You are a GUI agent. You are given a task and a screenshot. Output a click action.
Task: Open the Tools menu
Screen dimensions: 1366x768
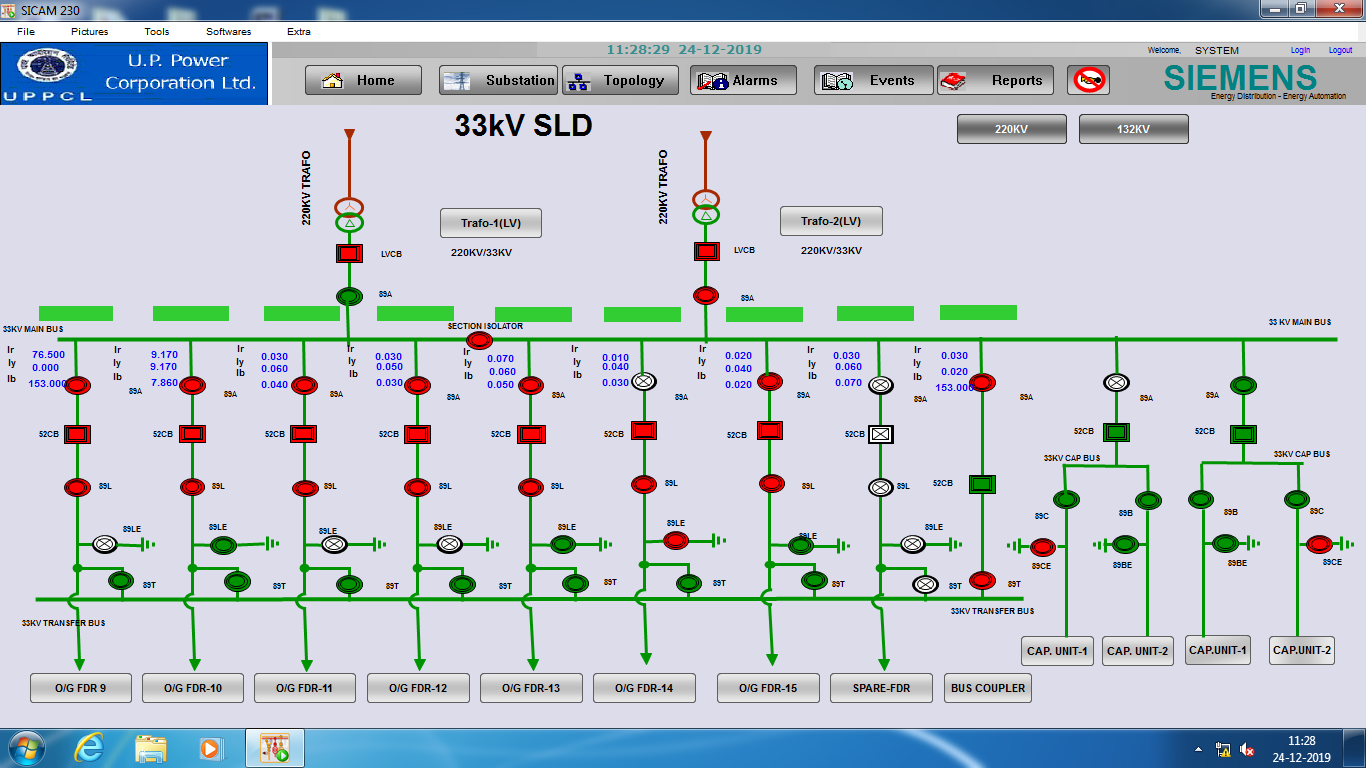[x=157, y=32]
